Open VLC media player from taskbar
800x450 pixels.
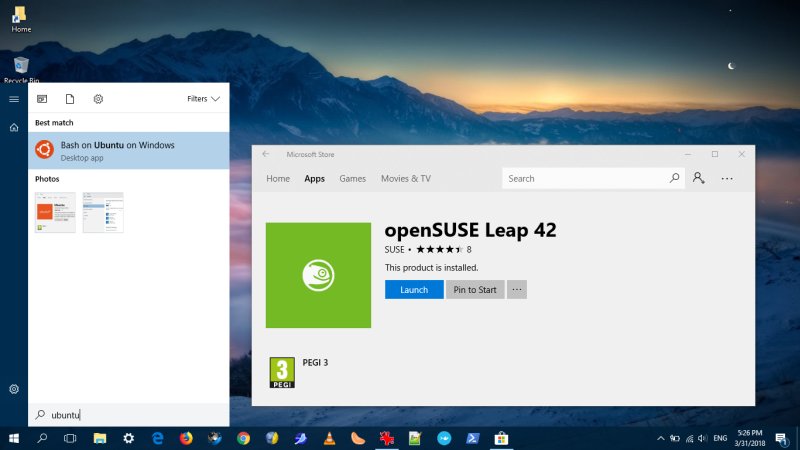point(330,438)
